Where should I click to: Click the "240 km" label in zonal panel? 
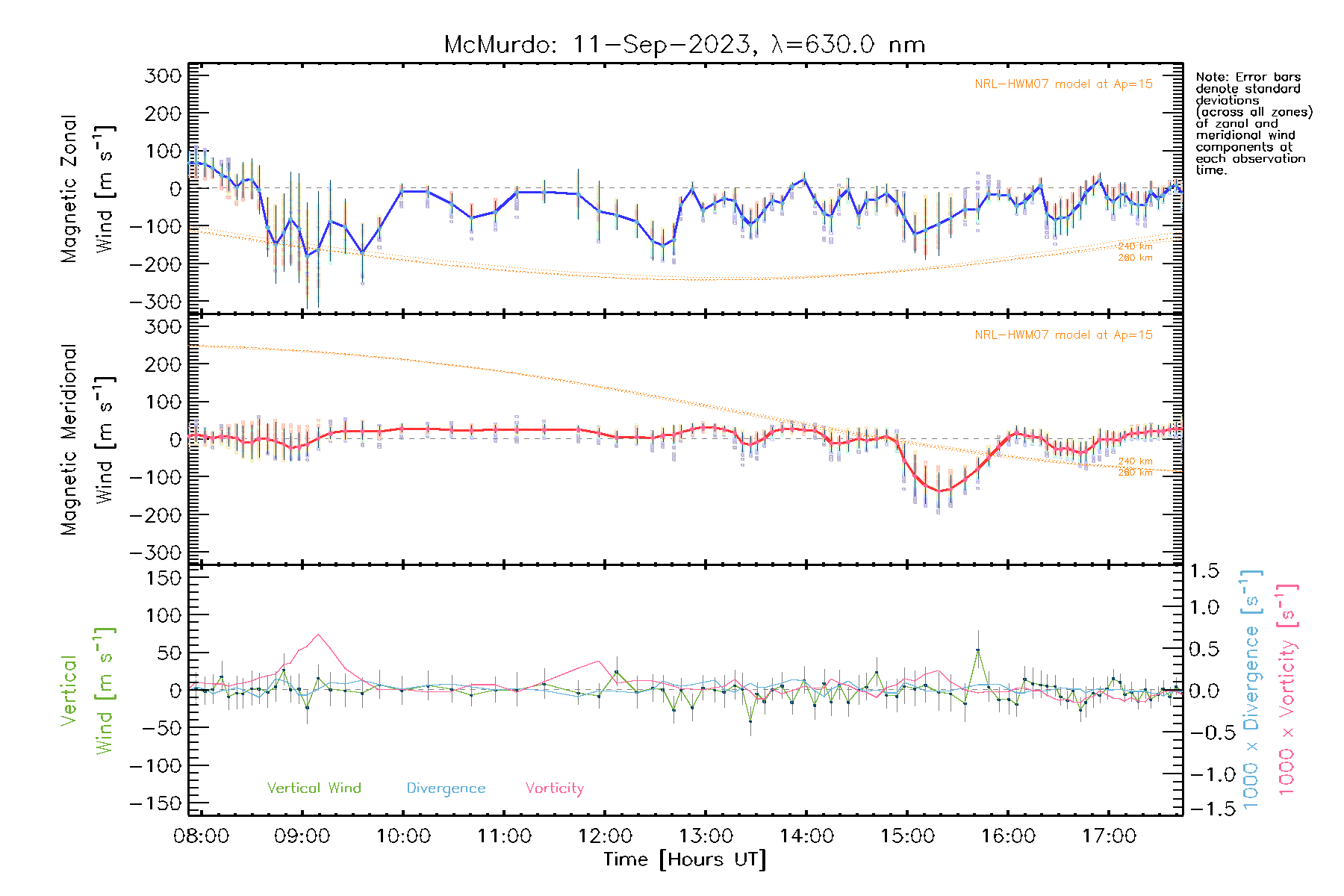[1134, 246]
